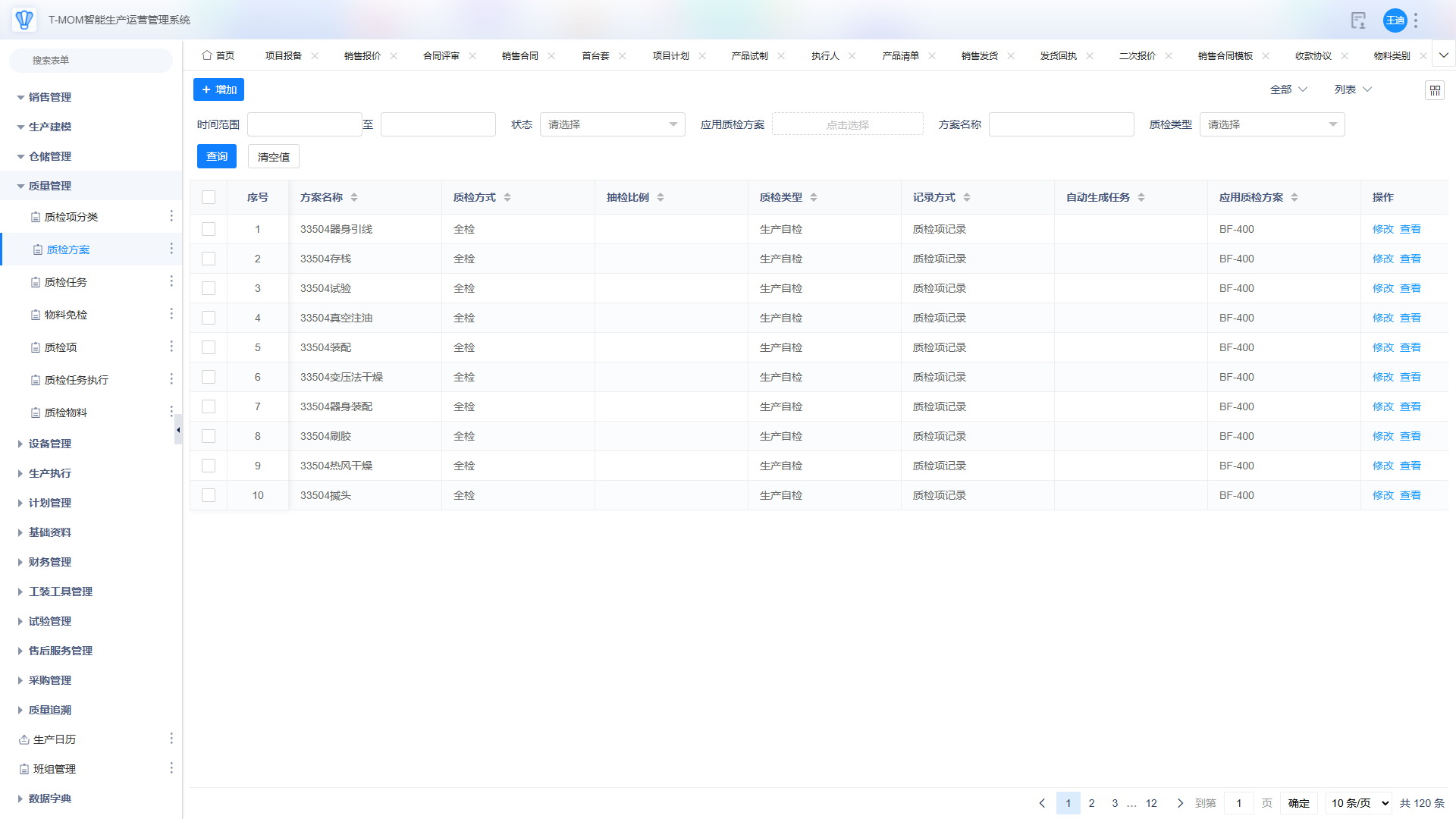Switch to the 产品清单 tab
The height and width of the screenshot is (819, 1456).
coord(900,55)
